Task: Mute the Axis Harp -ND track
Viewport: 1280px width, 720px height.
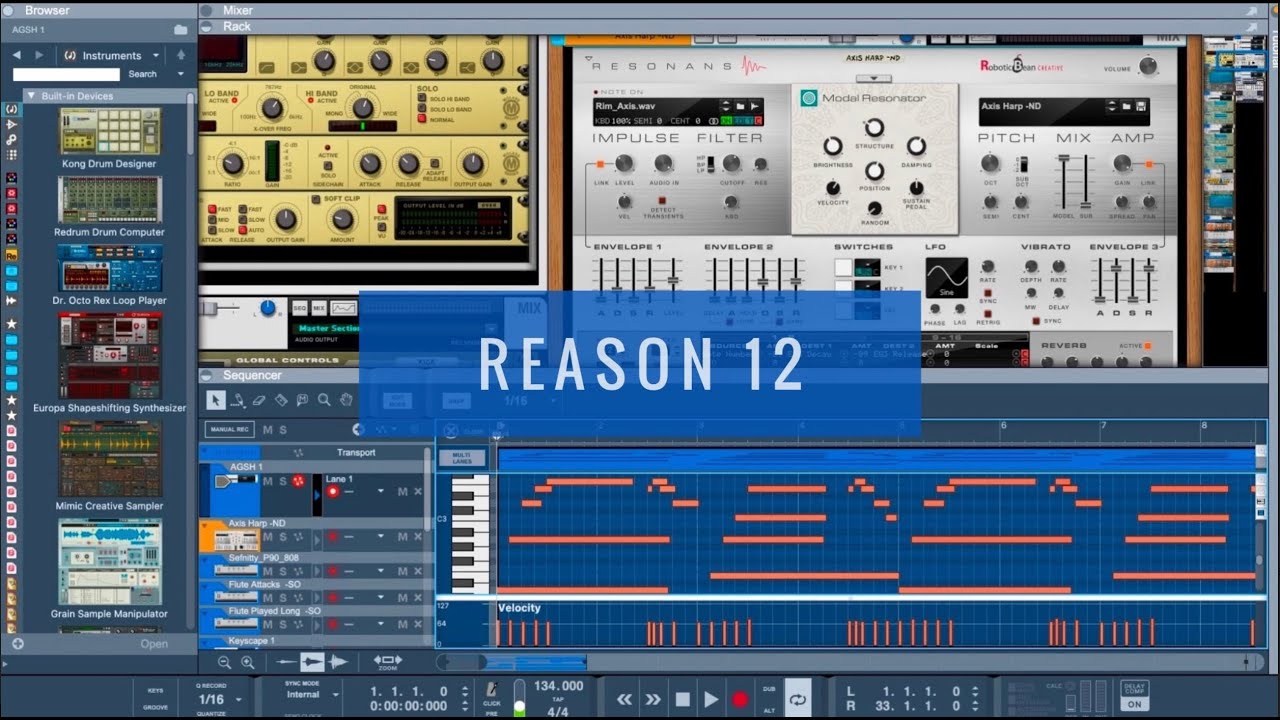Action: coord(267,537)
